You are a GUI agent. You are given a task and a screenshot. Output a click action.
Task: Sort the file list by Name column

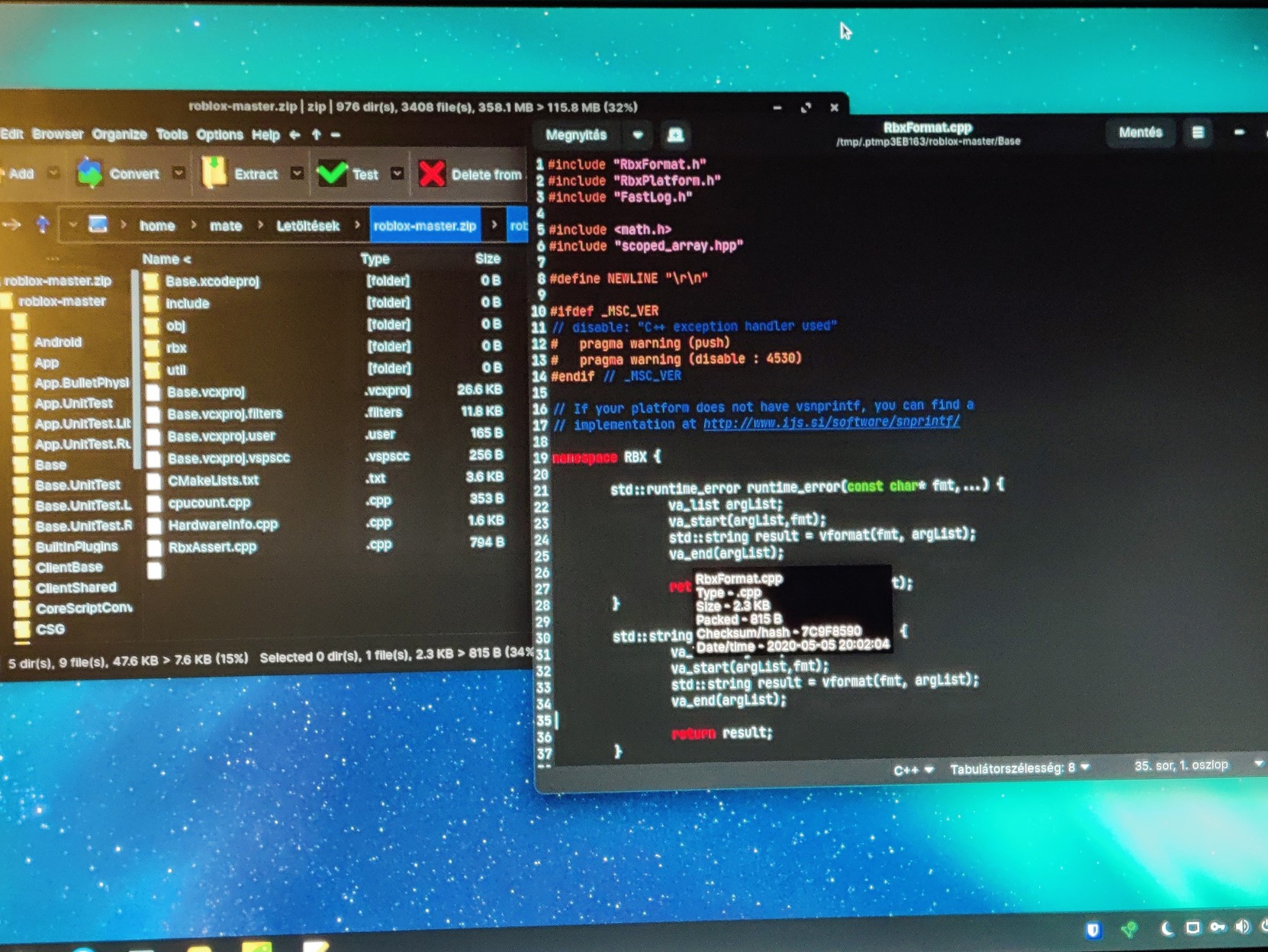point(166,259)
